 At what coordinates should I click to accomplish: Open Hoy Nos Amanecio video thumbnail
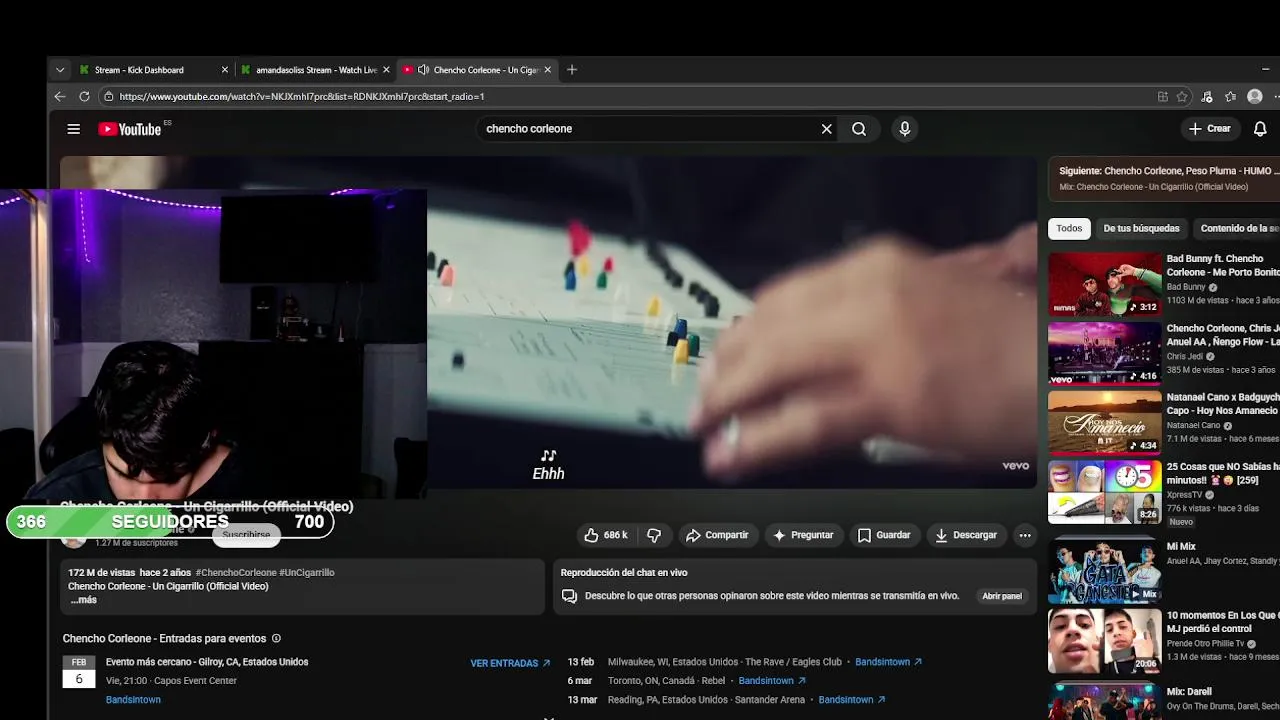point(1104,422)
